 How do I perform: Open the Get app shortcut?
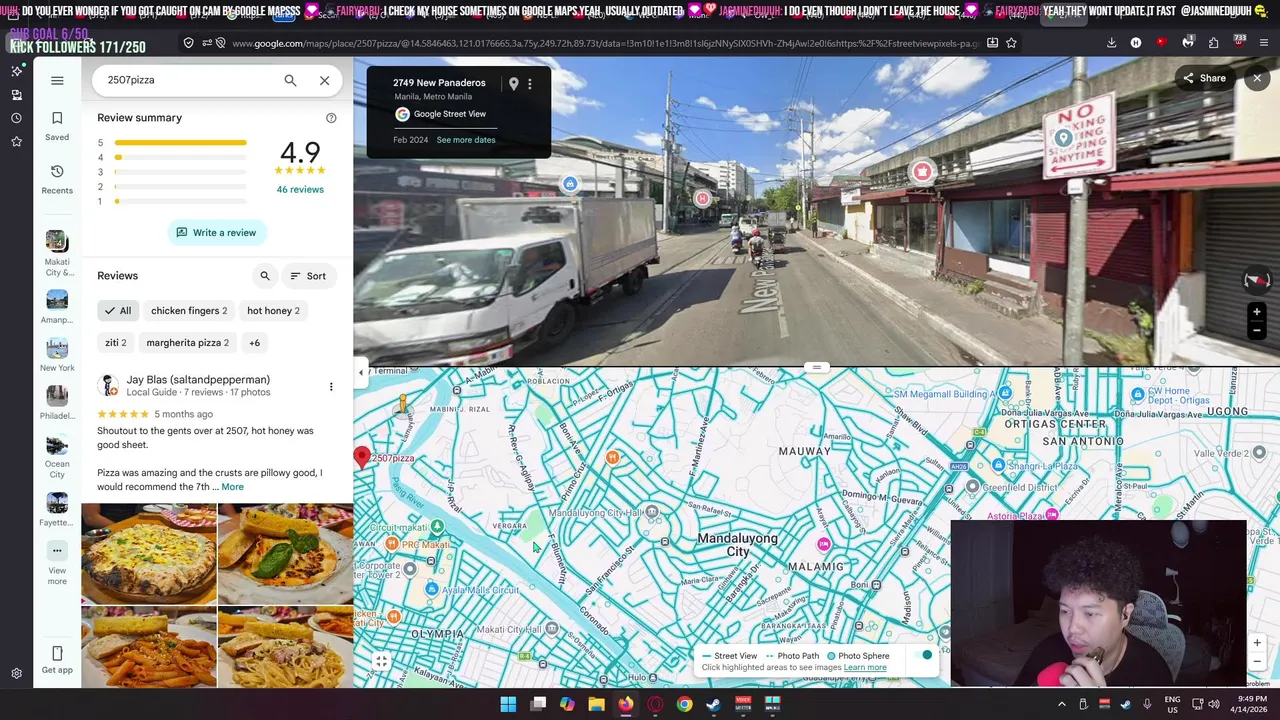click(57, 660)
